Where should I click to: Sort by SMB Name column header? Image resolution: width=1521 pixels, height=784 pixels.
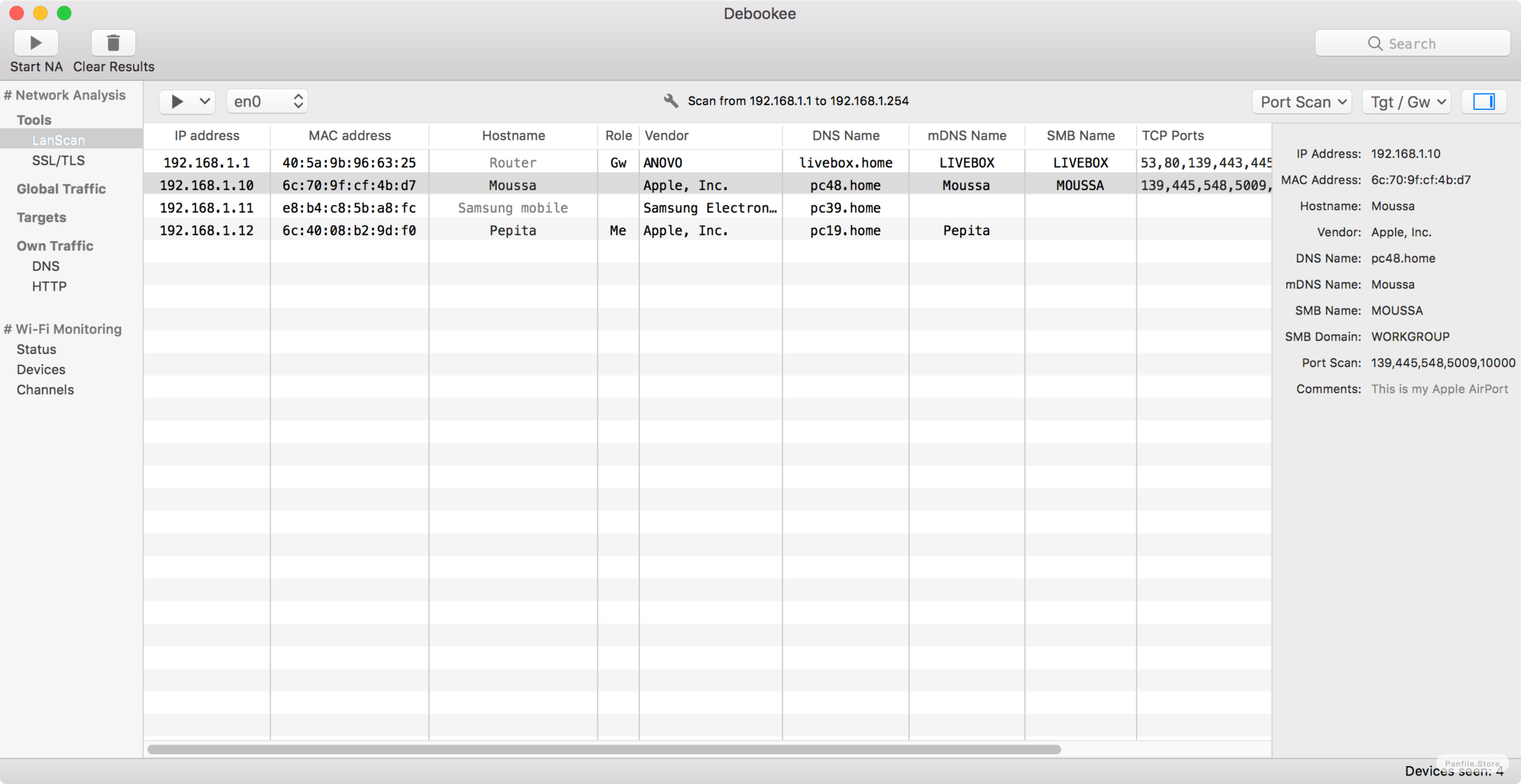1080,135
